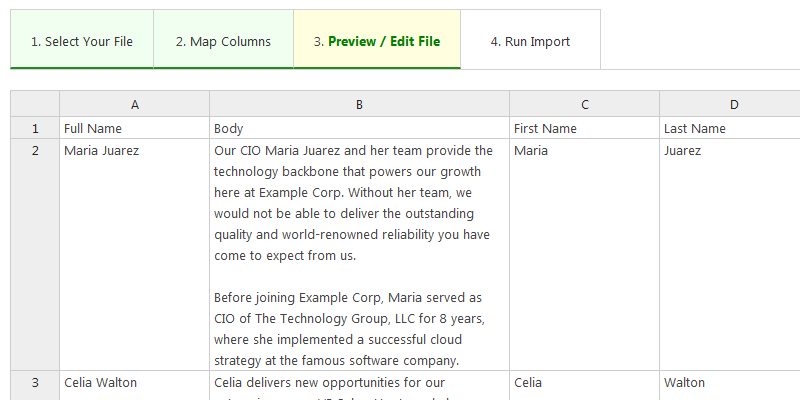The width and height of the screenshot is (800, 400).
Task: Select column A header
Action: (x=134, y=104)
